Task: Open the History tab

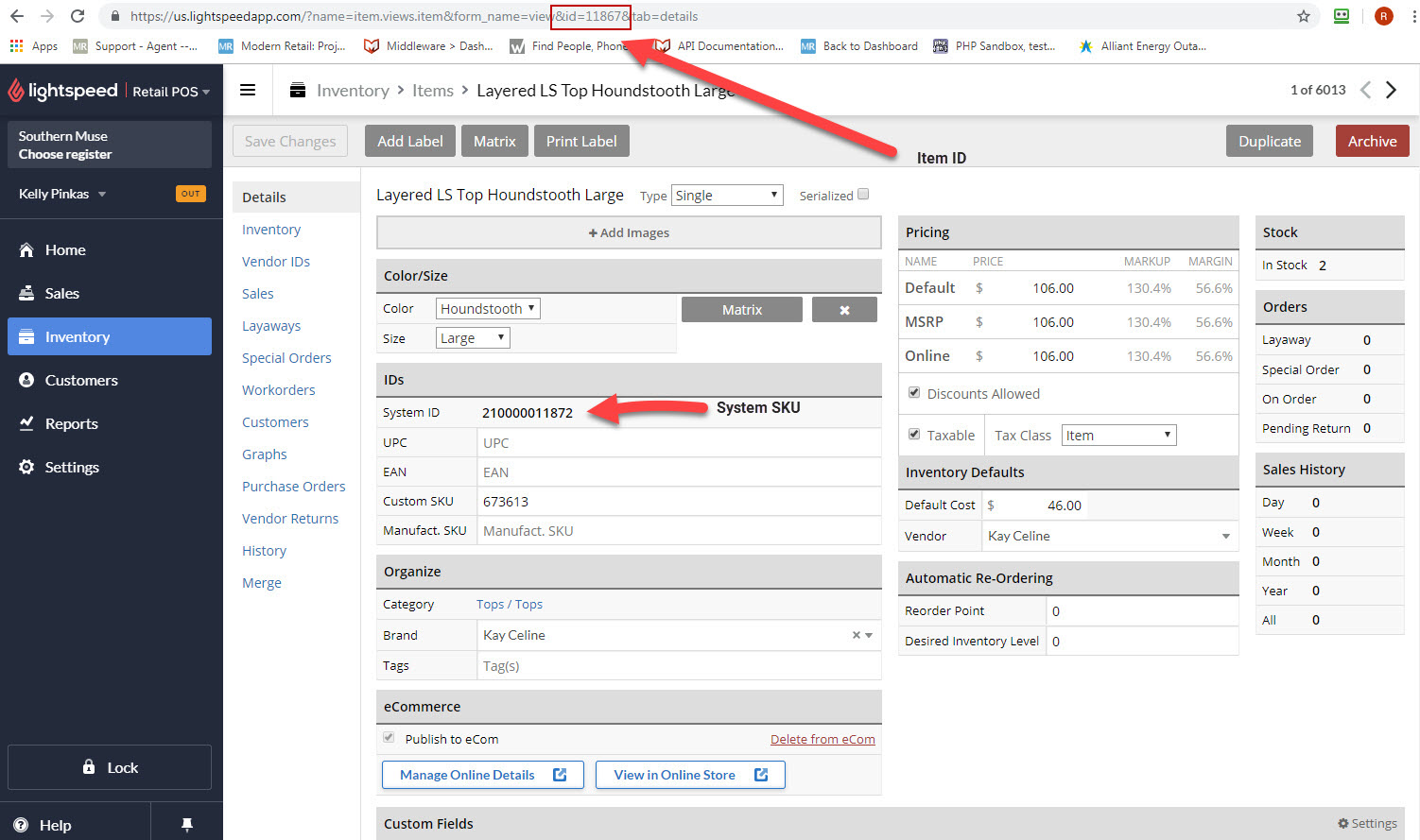Action: [x=264, y=551]
